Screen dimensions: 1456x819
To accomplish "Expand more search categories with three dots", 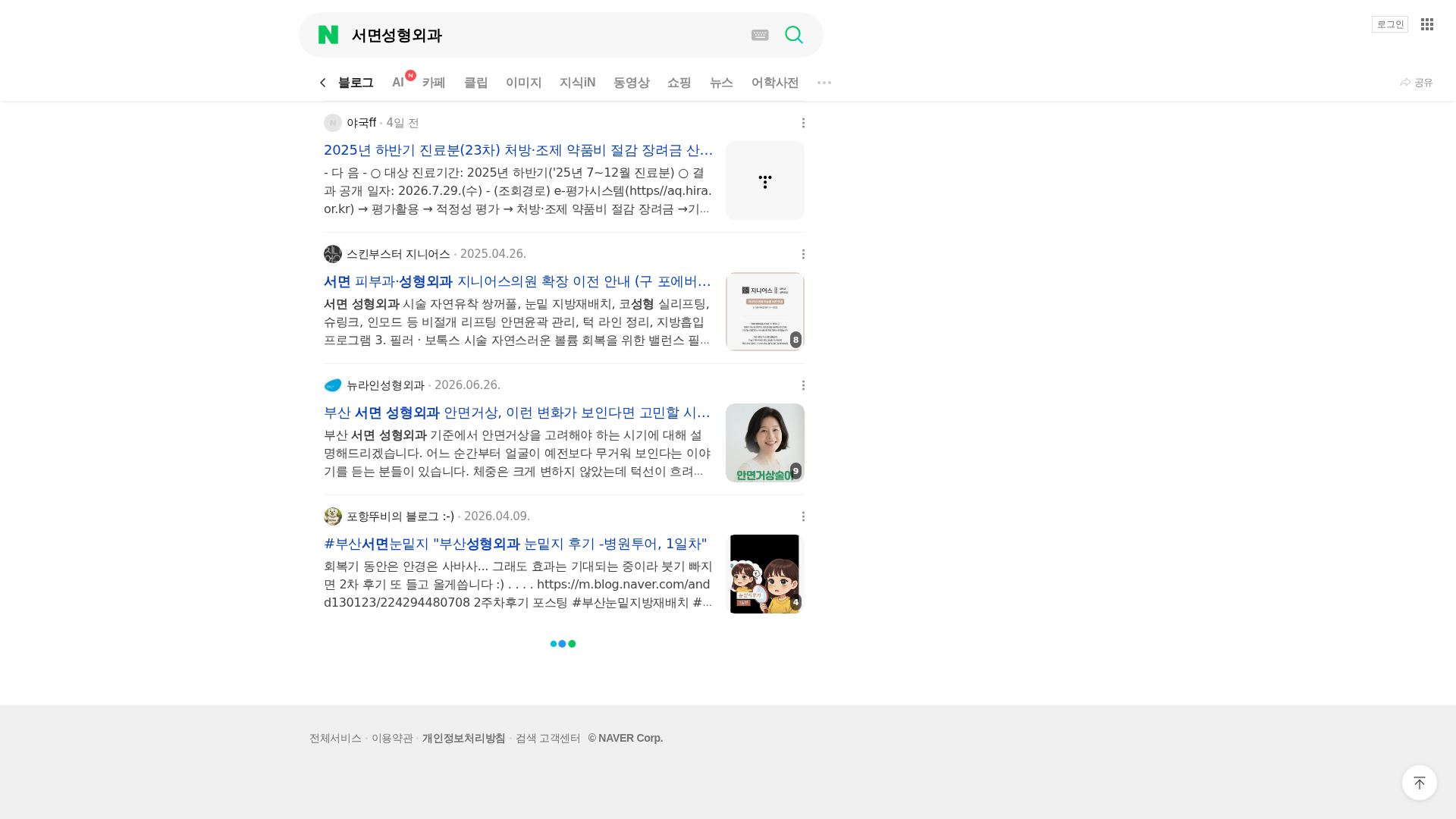I will pyautogui.click(x=824, y=83).
